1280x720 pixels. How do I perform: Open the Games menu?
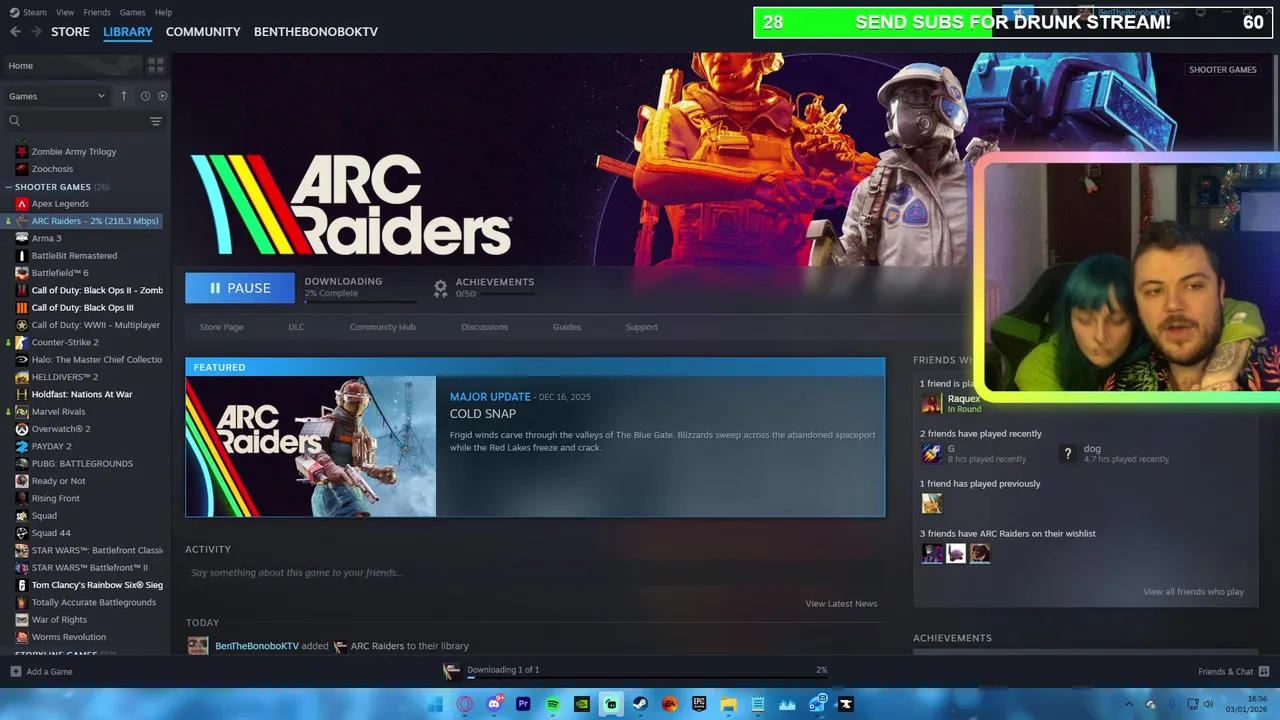[x=132, y=12]
